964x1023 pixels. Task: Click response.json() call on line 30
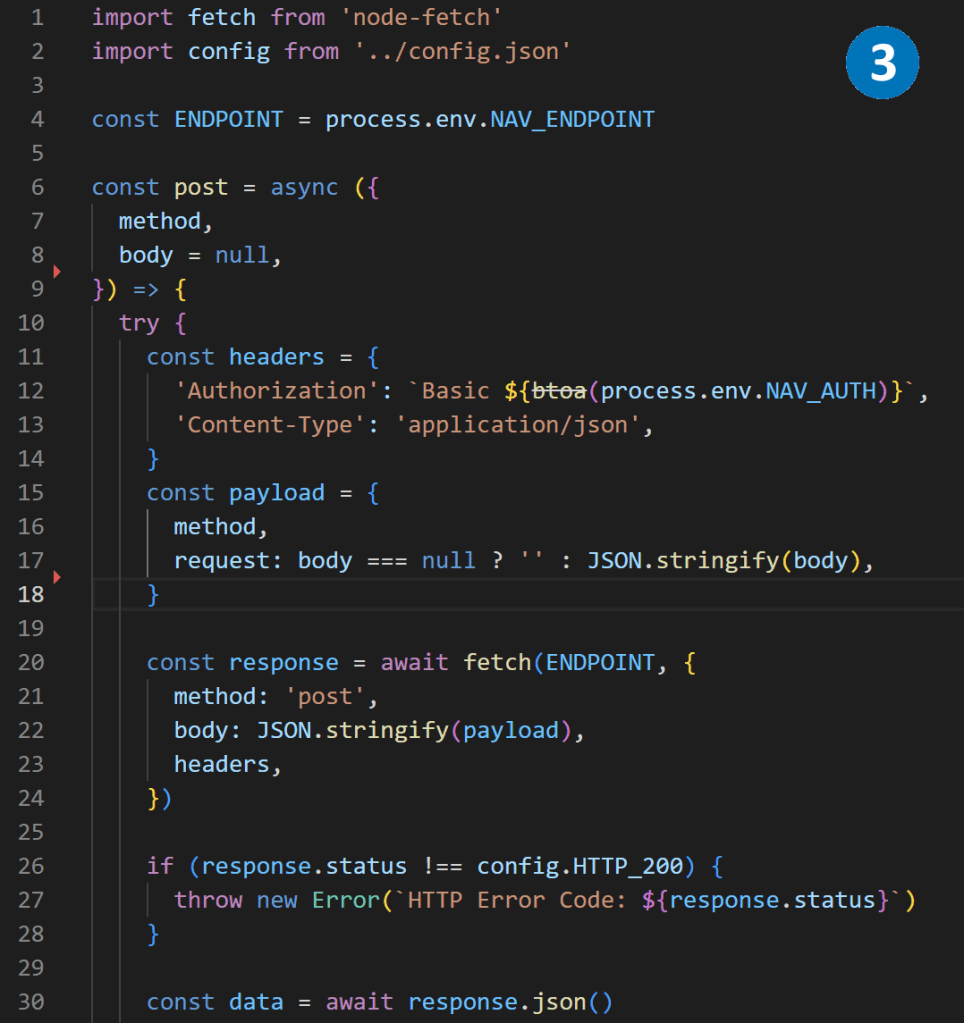click(509, 1002)
